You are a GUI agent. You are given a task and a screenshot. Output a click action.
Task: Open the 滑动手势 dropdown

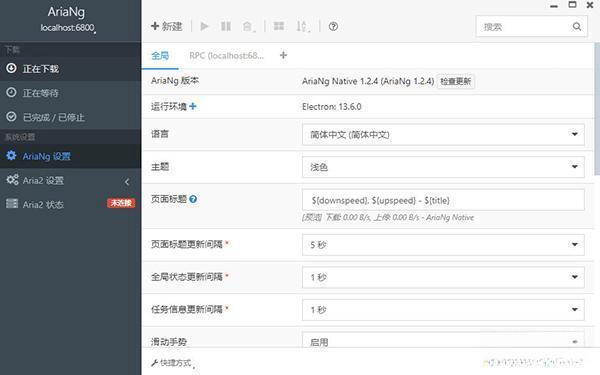443,341
